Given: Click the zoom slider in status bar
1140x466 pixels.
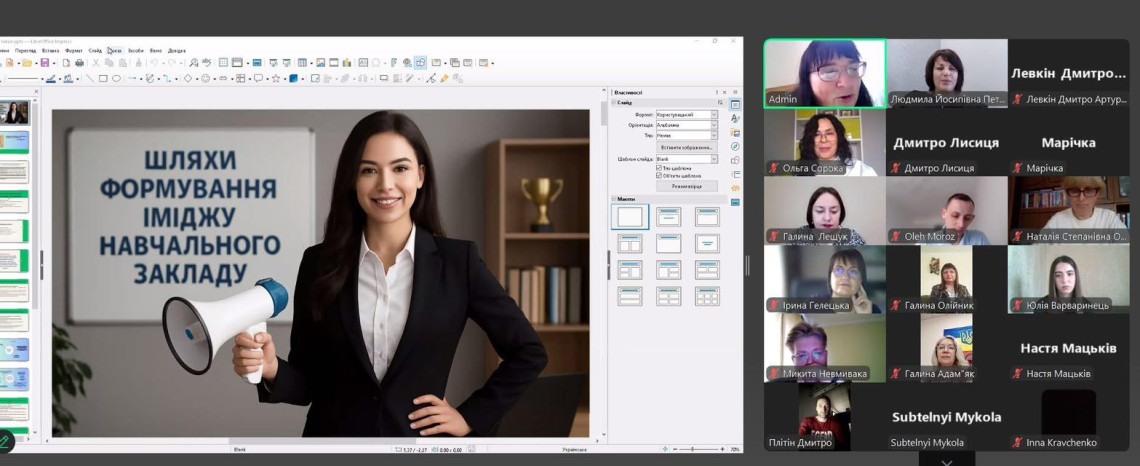Looking at the screenshot, I should coord(694,449).
